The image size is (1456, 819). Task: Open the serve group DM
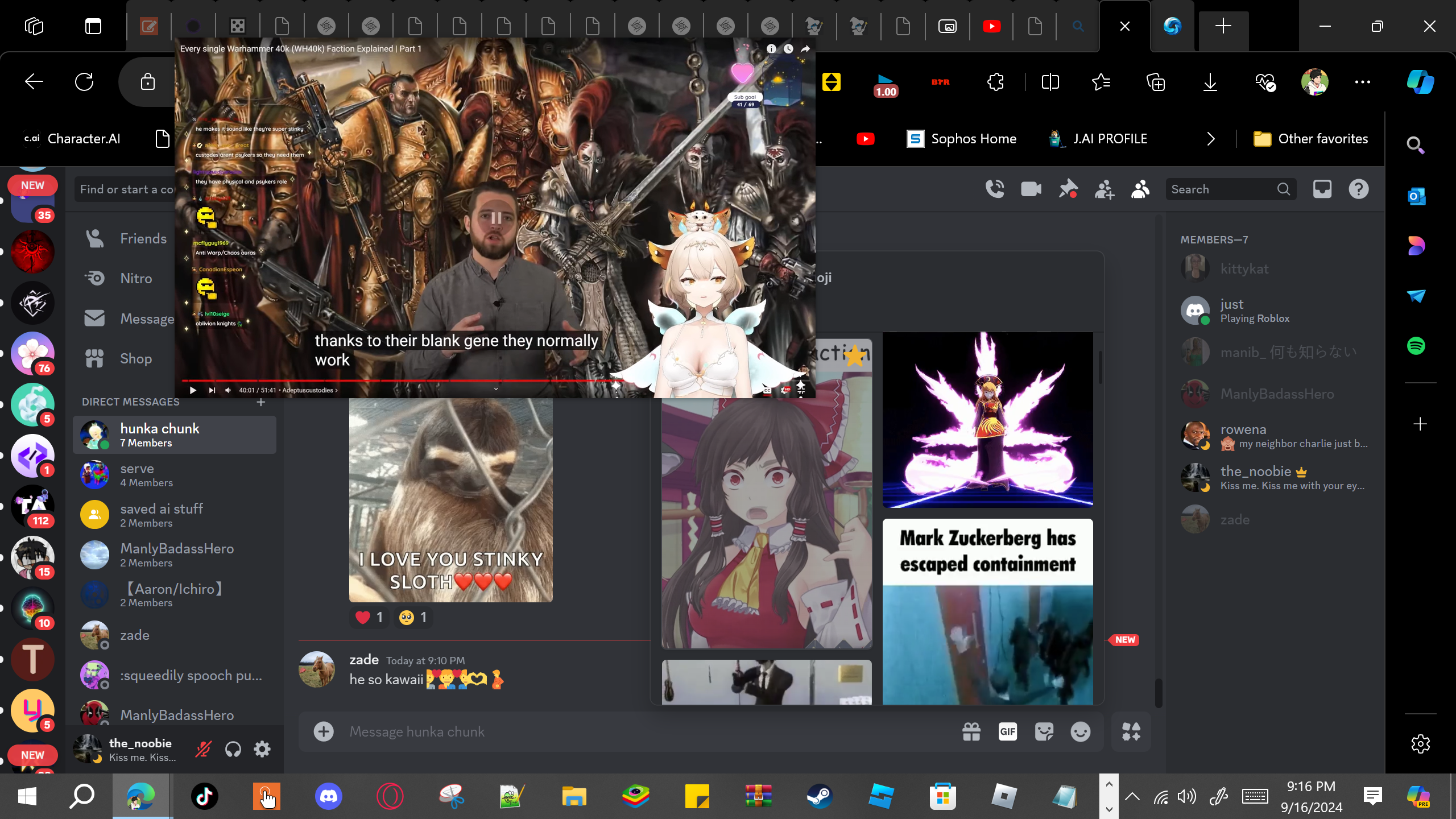pos(175,475)
